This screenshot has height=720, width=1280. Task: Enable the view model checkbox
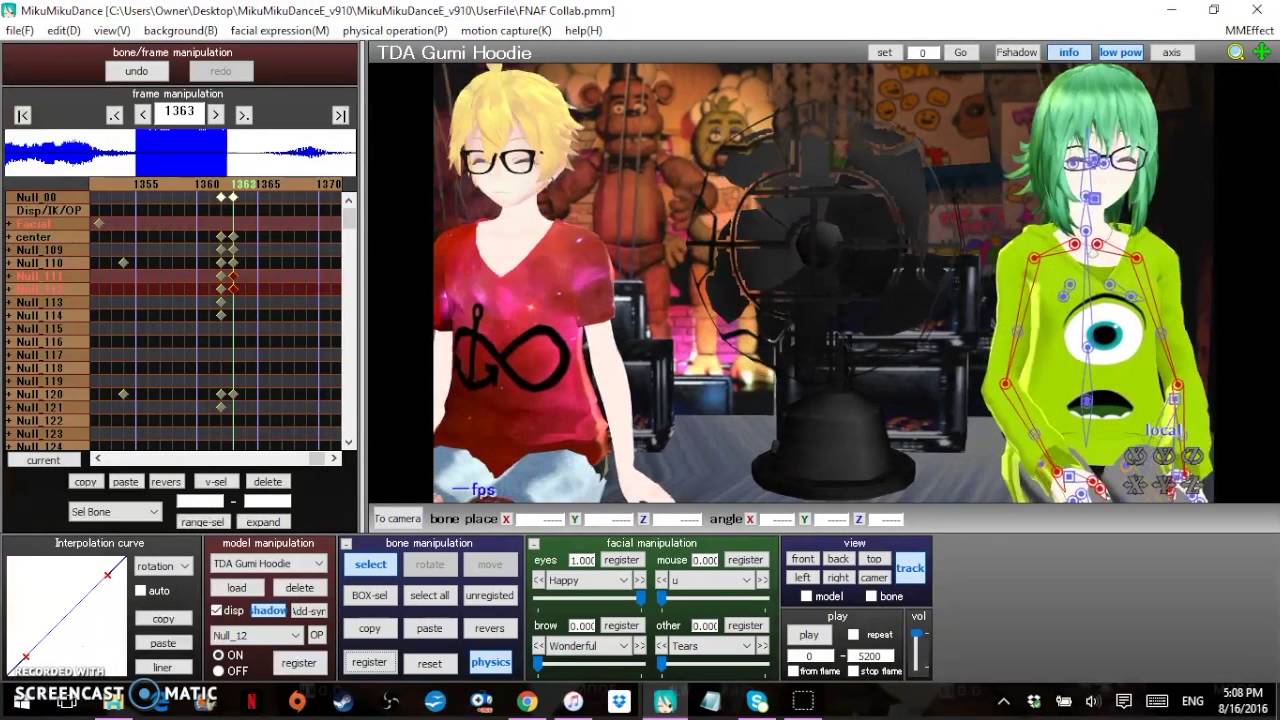(x=807, y=596)
